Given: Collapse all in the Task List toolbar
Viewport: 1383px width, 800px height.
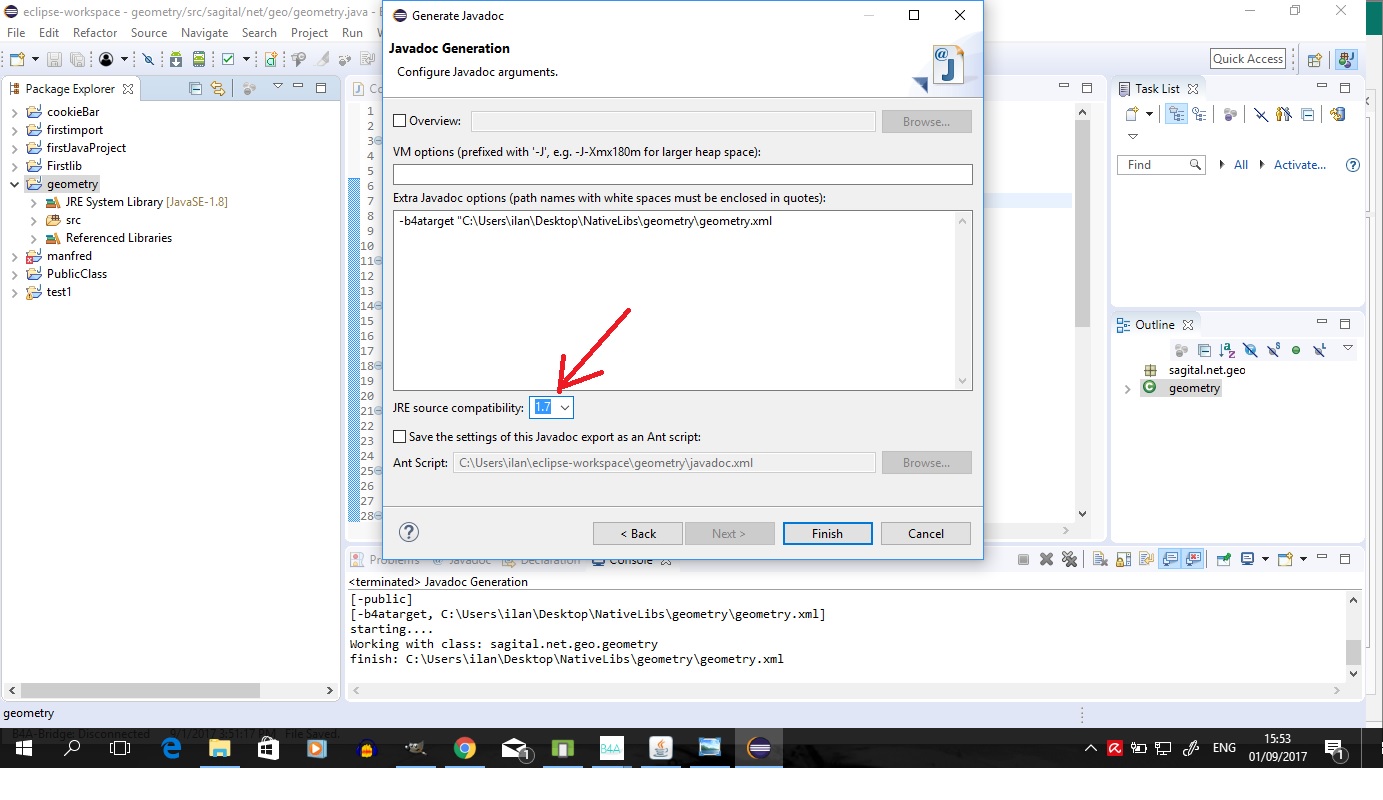Looking at the screenshot, I should tap(1308, 115).
